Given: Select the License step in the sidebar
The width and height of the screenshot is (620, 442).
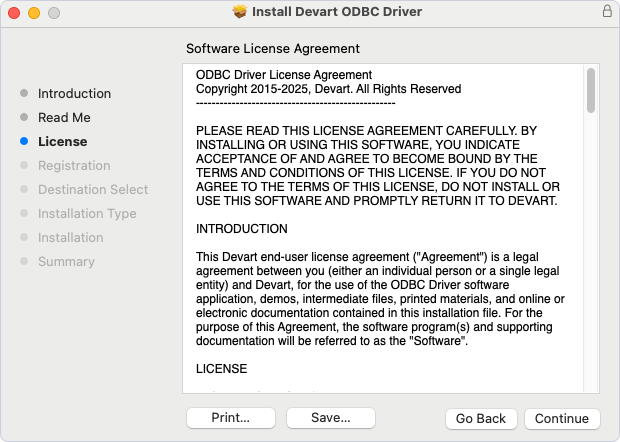Looking at the screenshot, I should 62,142.
